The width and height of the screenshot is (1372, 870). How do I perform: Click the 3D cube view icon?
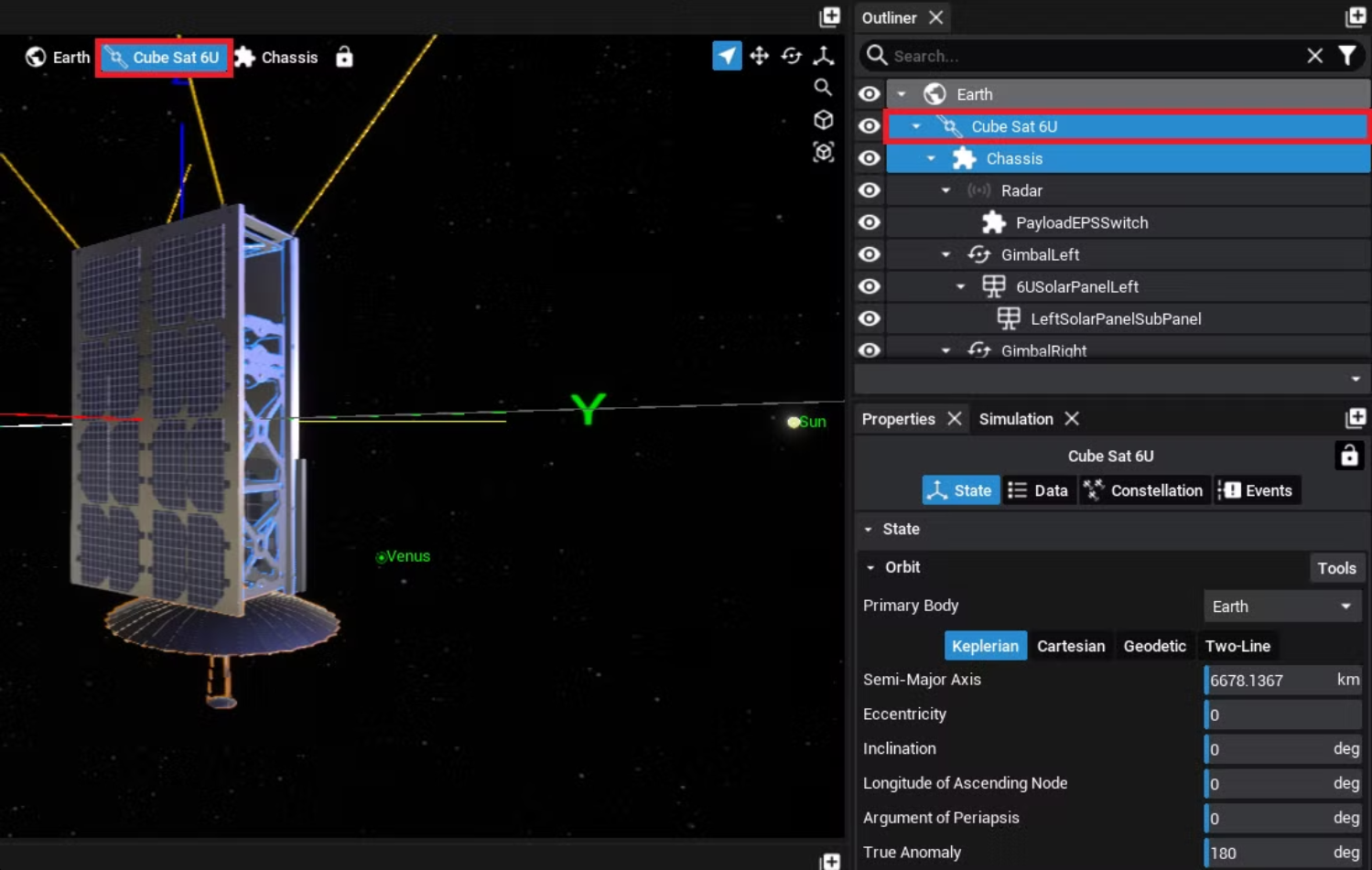point(823,120)
